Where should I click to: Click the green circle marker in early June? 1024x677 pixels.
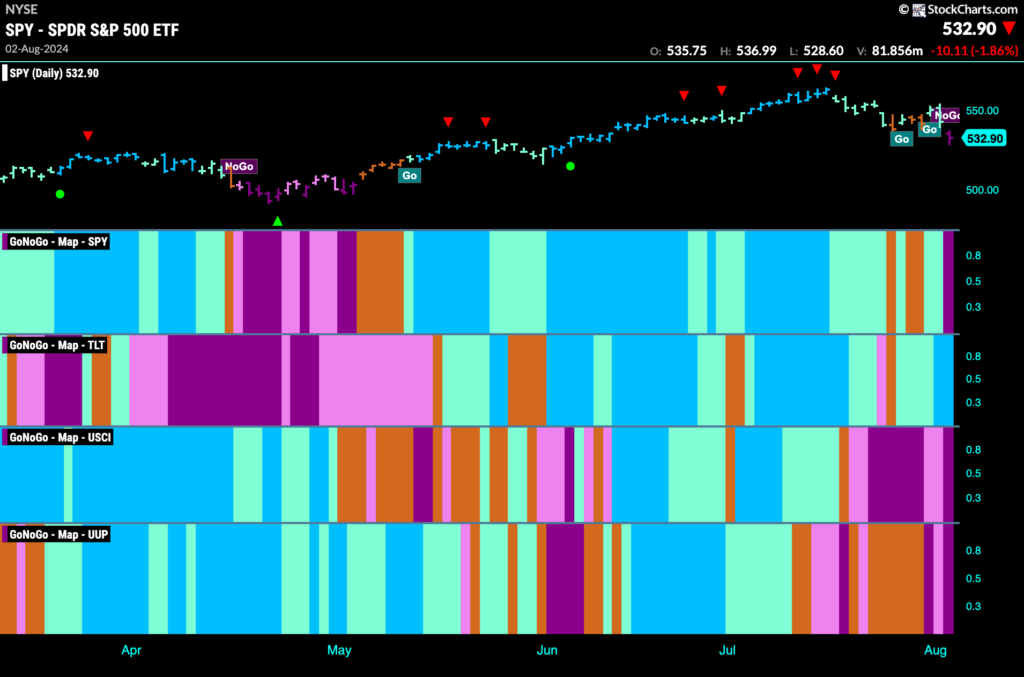[x=570, y=166]
